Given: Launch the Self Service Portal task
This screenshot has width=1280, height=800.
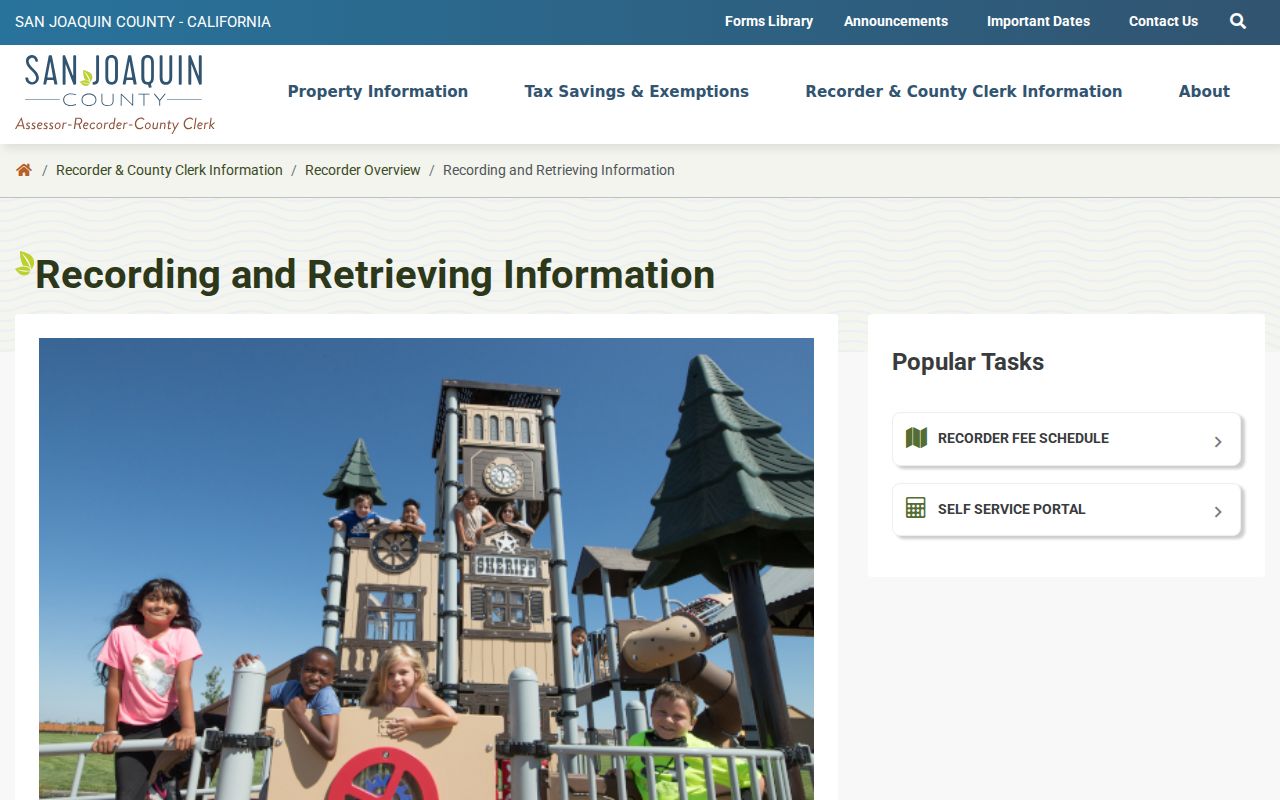Looking at the screenshot, I should (x=1067, y=510).
